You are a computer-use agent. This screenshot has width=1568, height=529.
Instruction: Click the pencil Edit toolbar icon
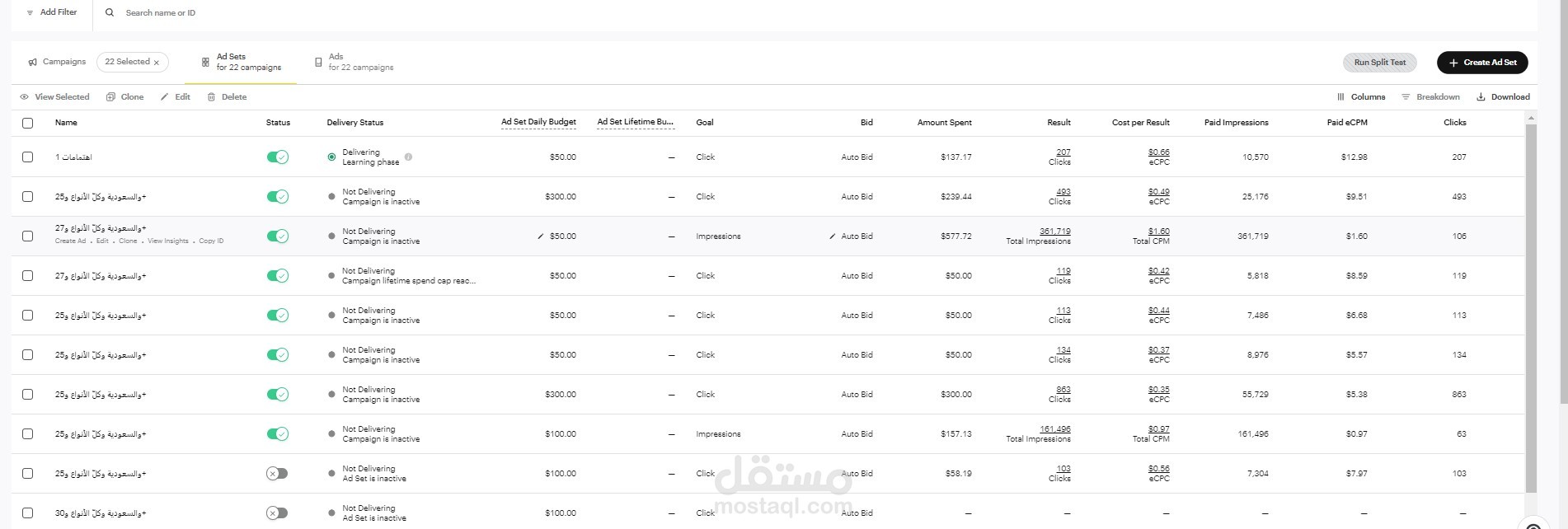pyautogui.click(x=165, y=97)
